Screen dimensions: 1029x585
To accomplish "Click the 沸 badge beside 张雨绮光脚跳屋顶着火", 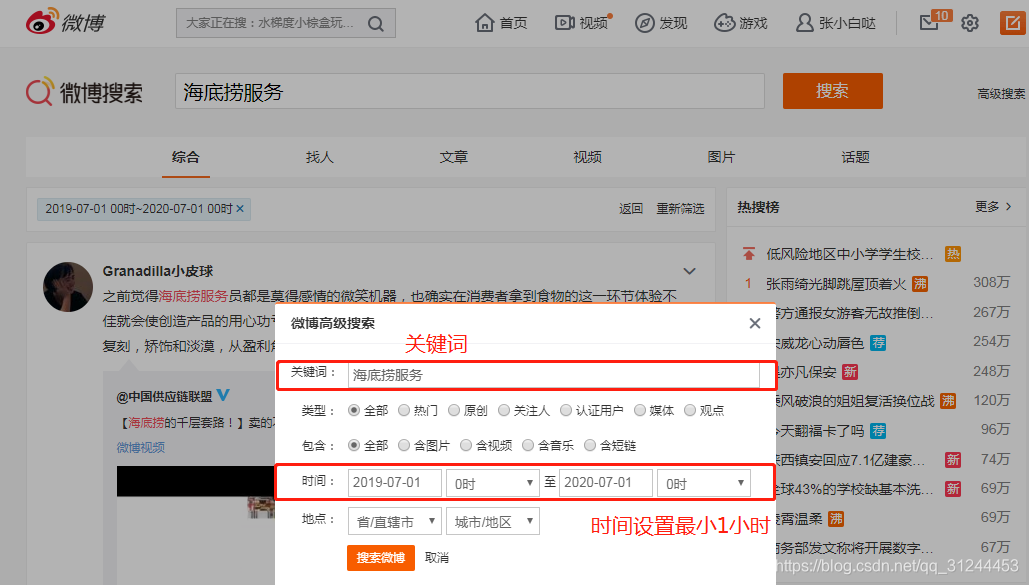I will (920, 284).
